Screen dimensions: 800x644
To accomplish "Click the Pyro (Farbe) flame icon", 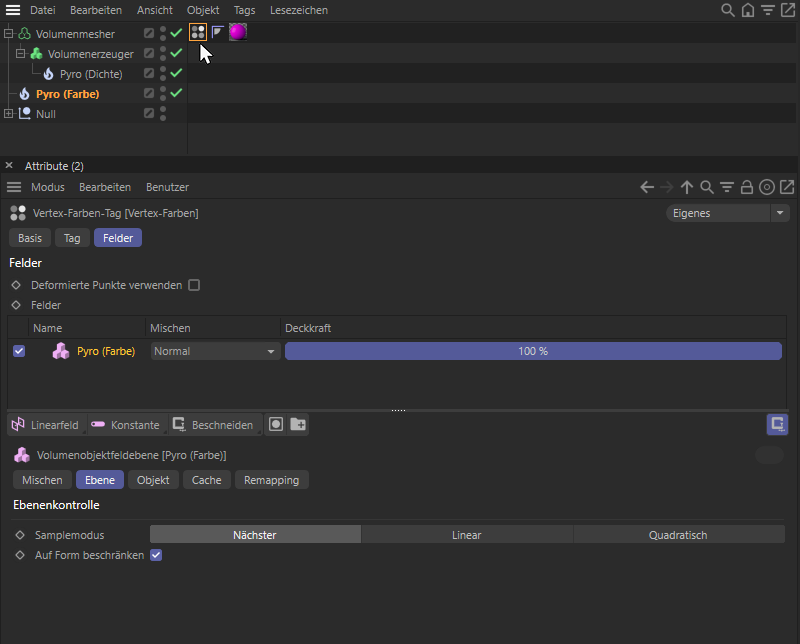I will [24, 93].
